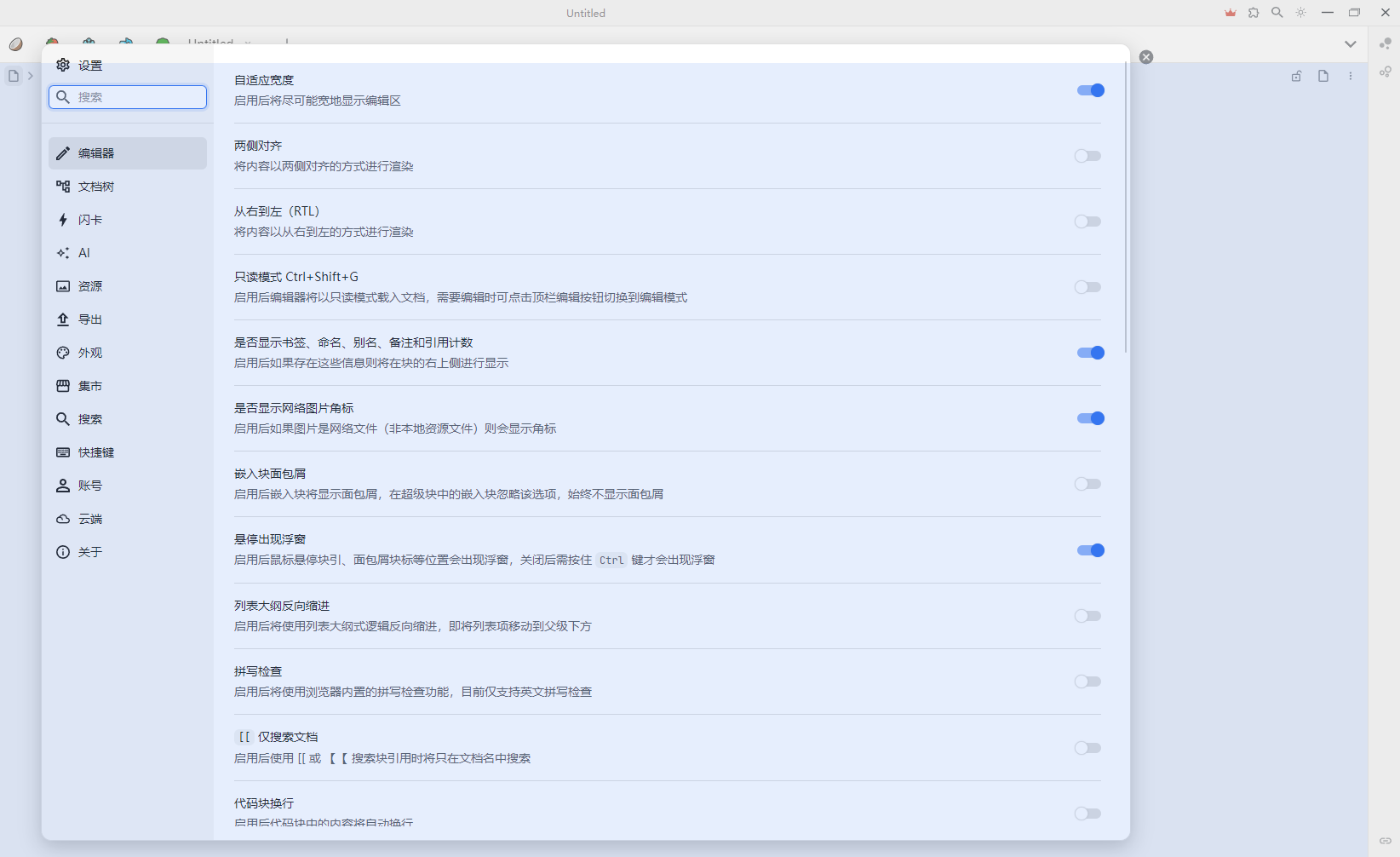The image size is (1400, 857).
Task: Close the settings dialog with the round X
Action: 1146,57
